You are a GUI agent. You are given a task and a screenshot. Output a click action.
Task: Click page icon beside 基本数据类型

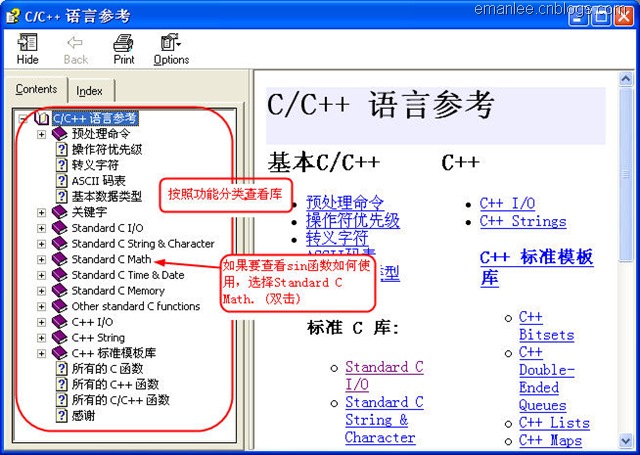click(61, 196)
